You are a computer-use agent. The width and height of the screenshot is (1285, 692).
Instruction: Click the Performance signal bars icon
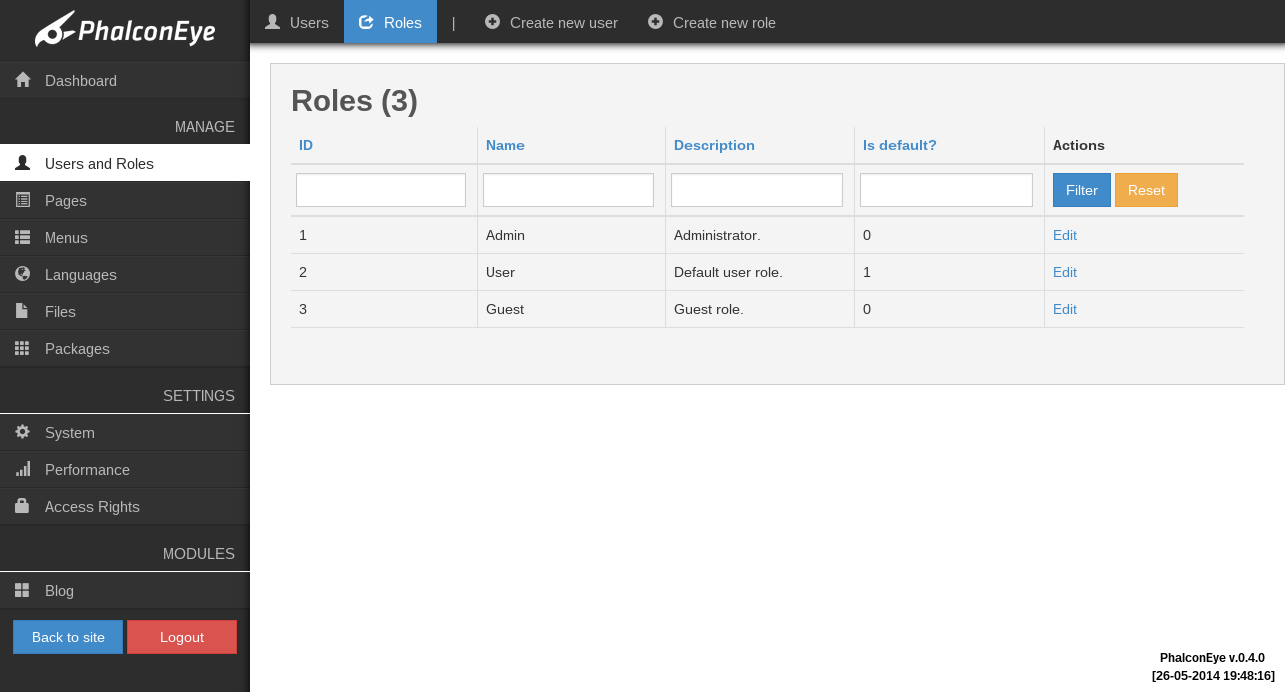[23, 469]
